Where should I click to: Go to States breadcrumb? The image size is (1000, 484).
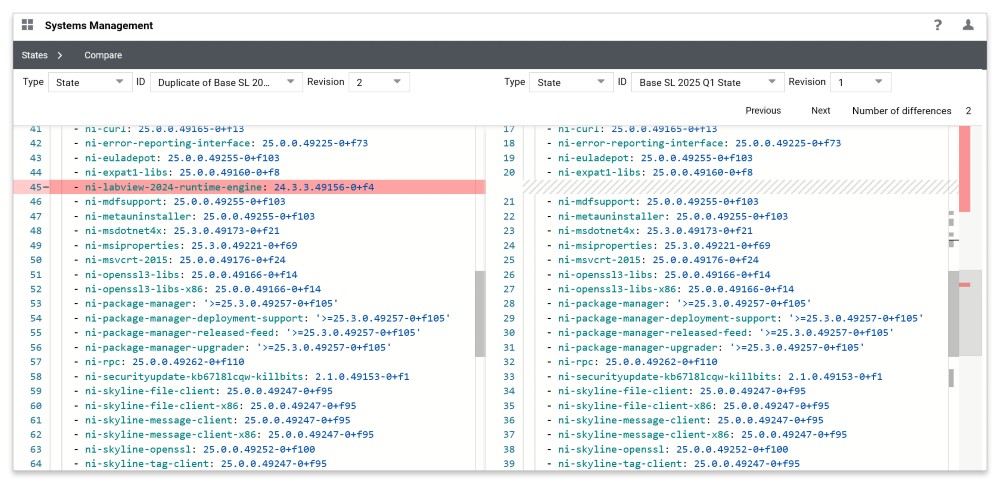point(34,55)
